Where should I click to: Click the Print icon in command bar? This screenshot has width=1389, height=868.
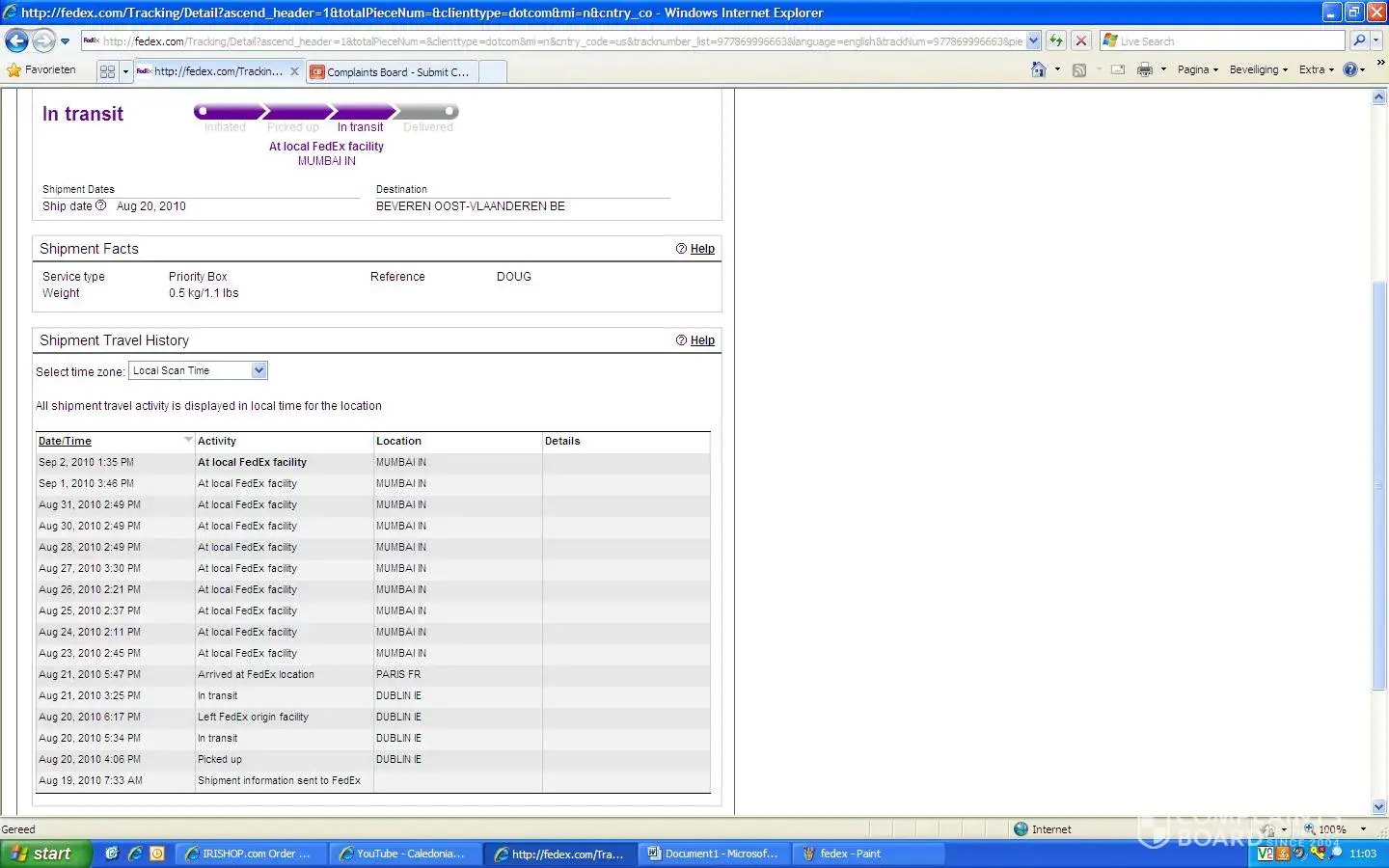1145,69
